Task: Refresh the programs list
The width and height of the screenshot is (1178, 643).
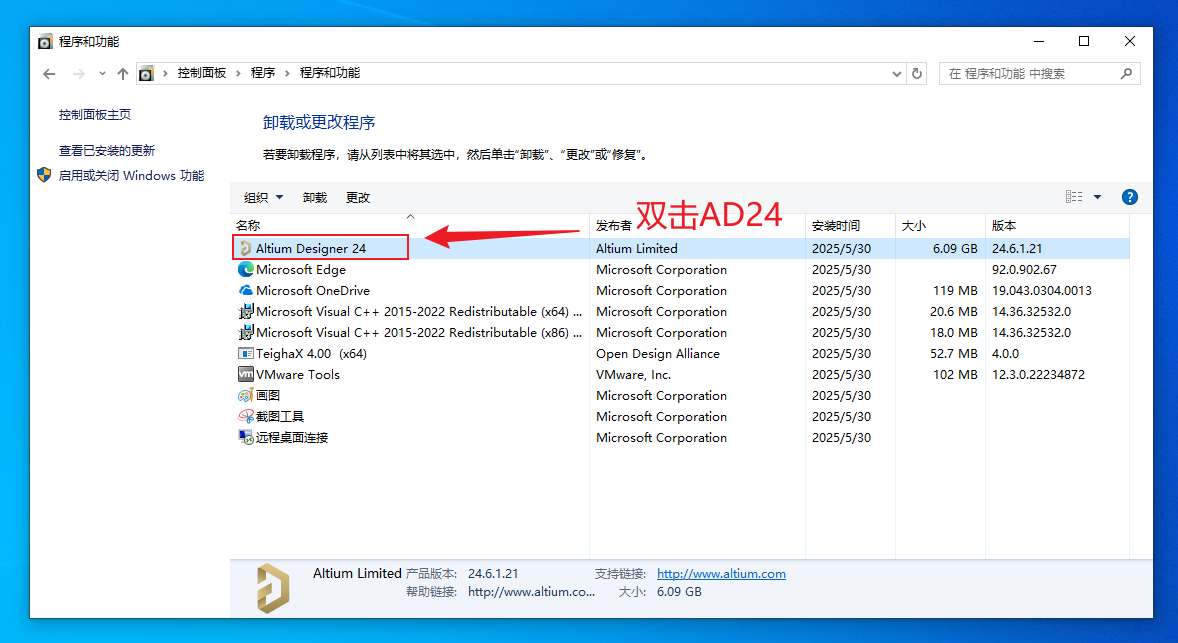Action: tap(917, 74)
